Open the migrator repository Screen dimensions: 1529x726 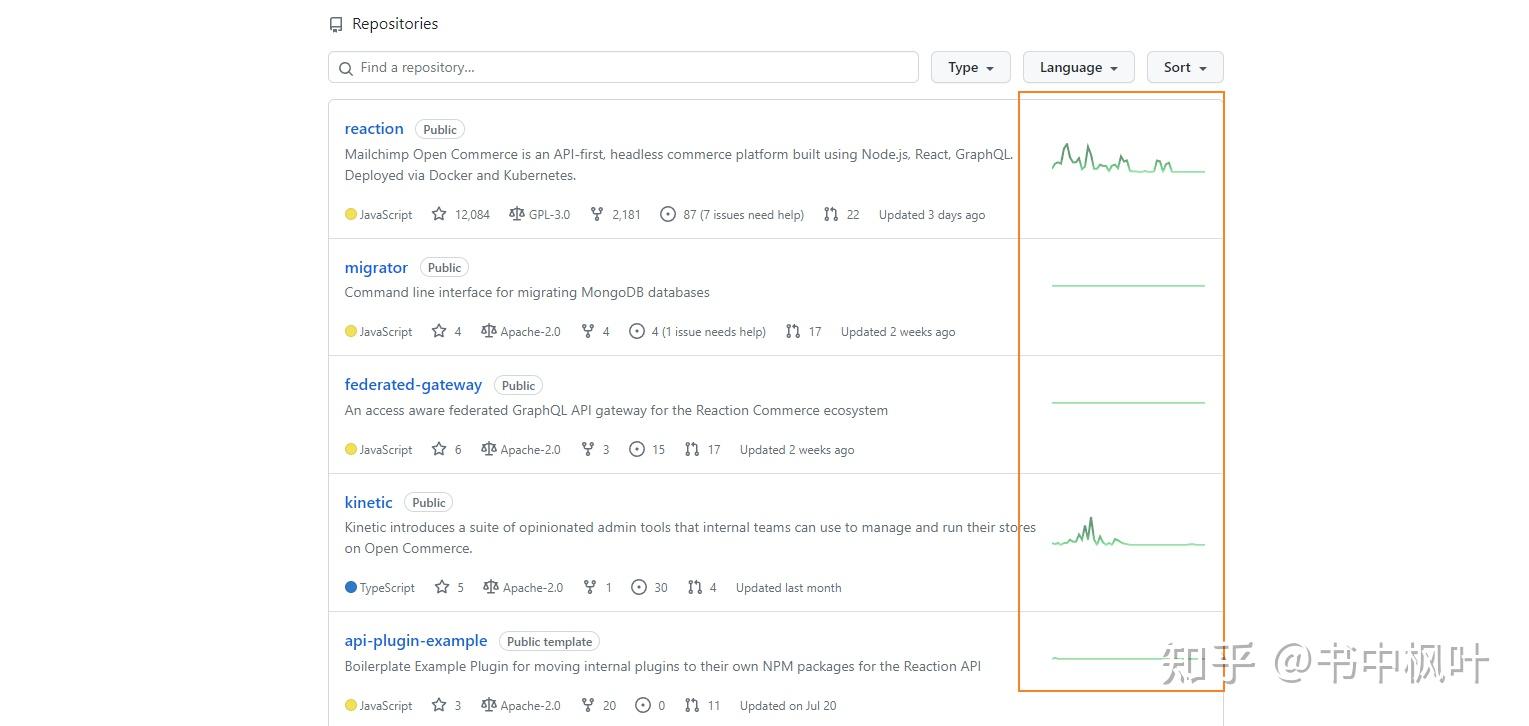tap(375, 267)
